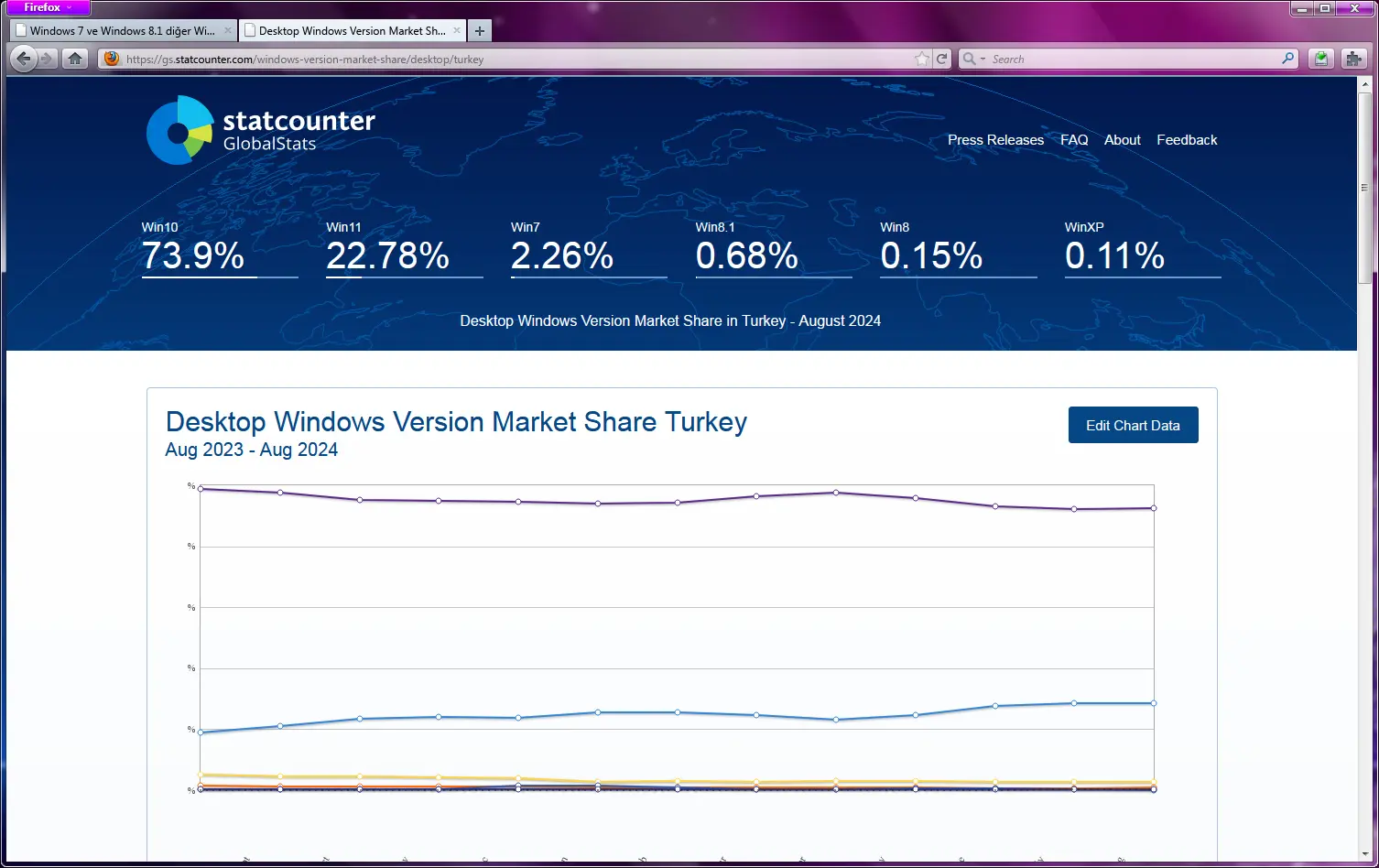
Task: Visit the About link
Action: click(1122, 140)
